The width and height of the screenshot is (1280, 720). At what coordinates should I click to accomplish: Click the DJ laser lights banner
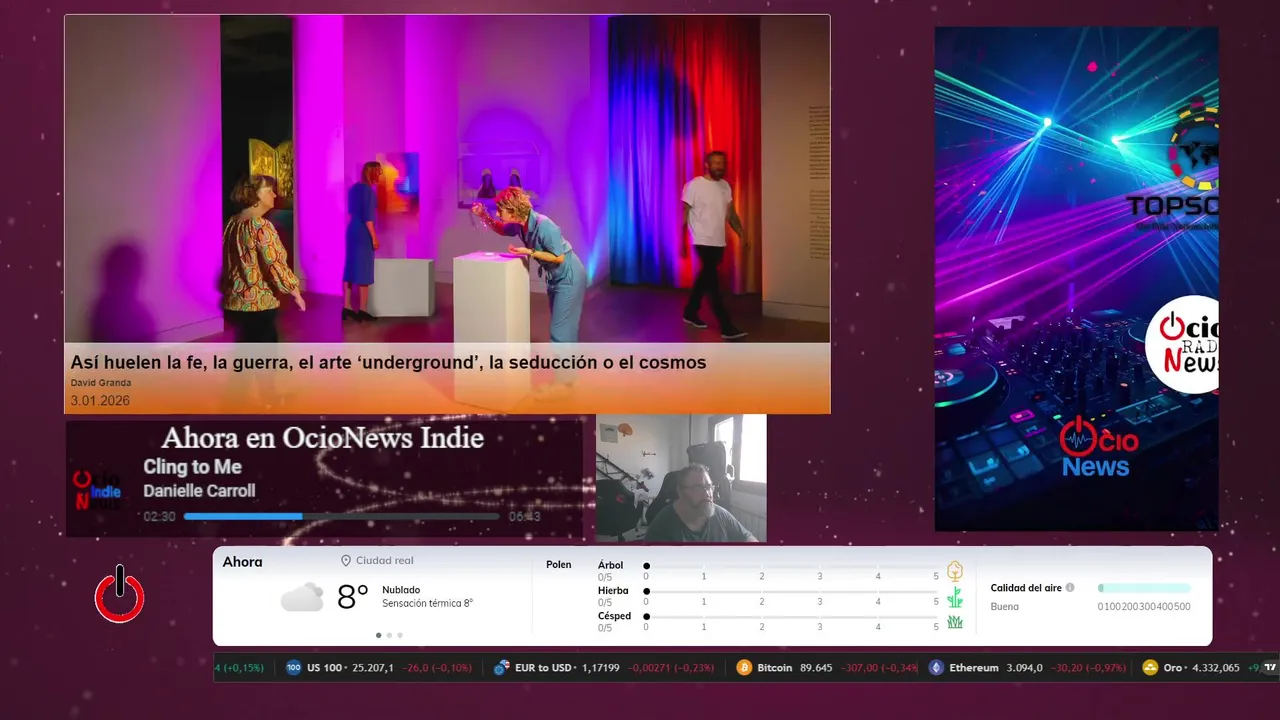click(1076, 279)
